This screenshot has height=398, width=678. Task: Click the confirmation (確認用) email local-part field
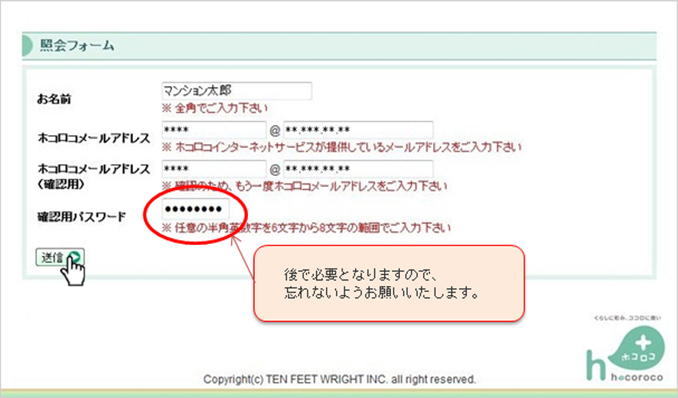(x=214, y=169)
